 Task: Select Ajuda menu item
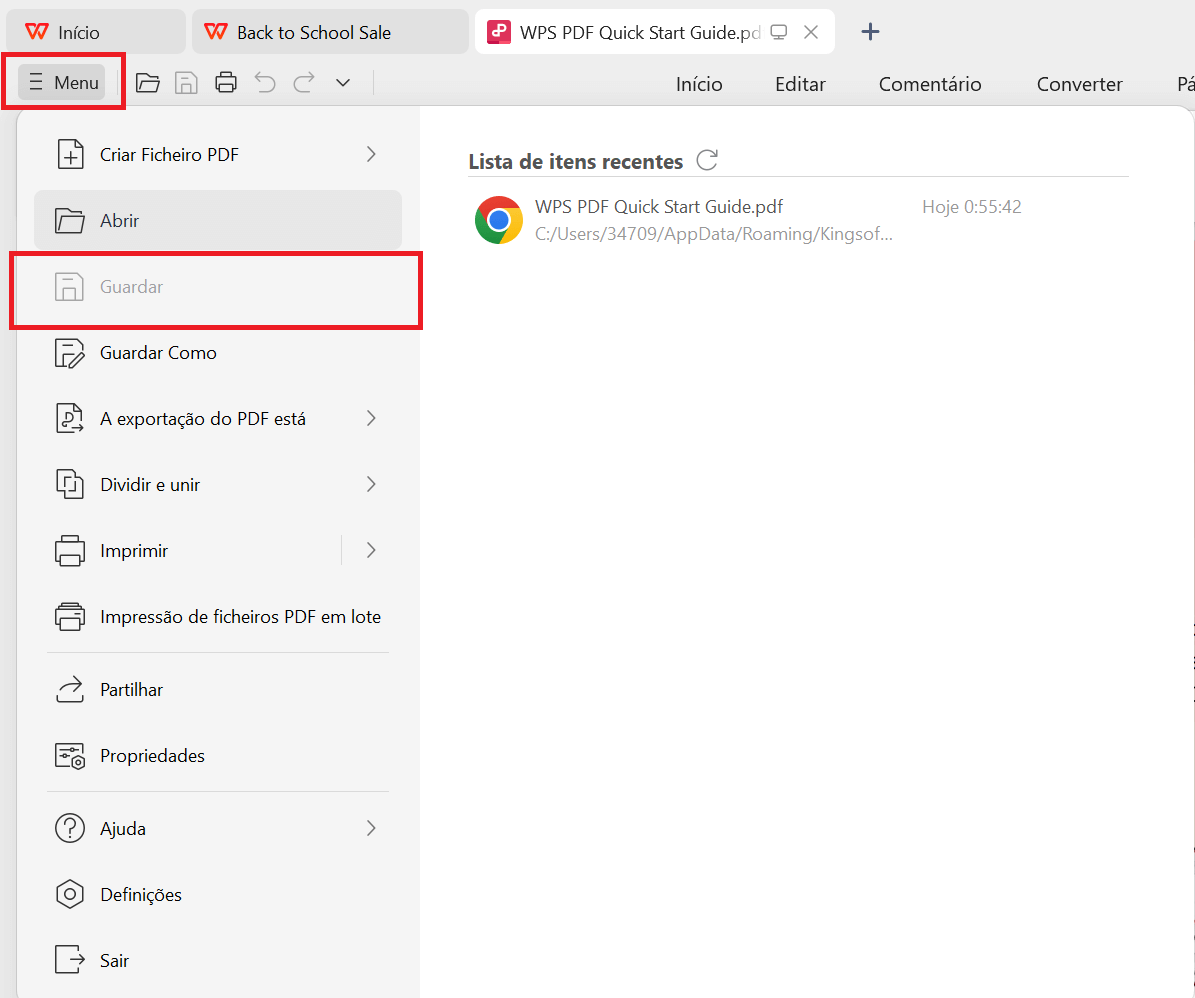pyautogui.click(x=218, y=828)
